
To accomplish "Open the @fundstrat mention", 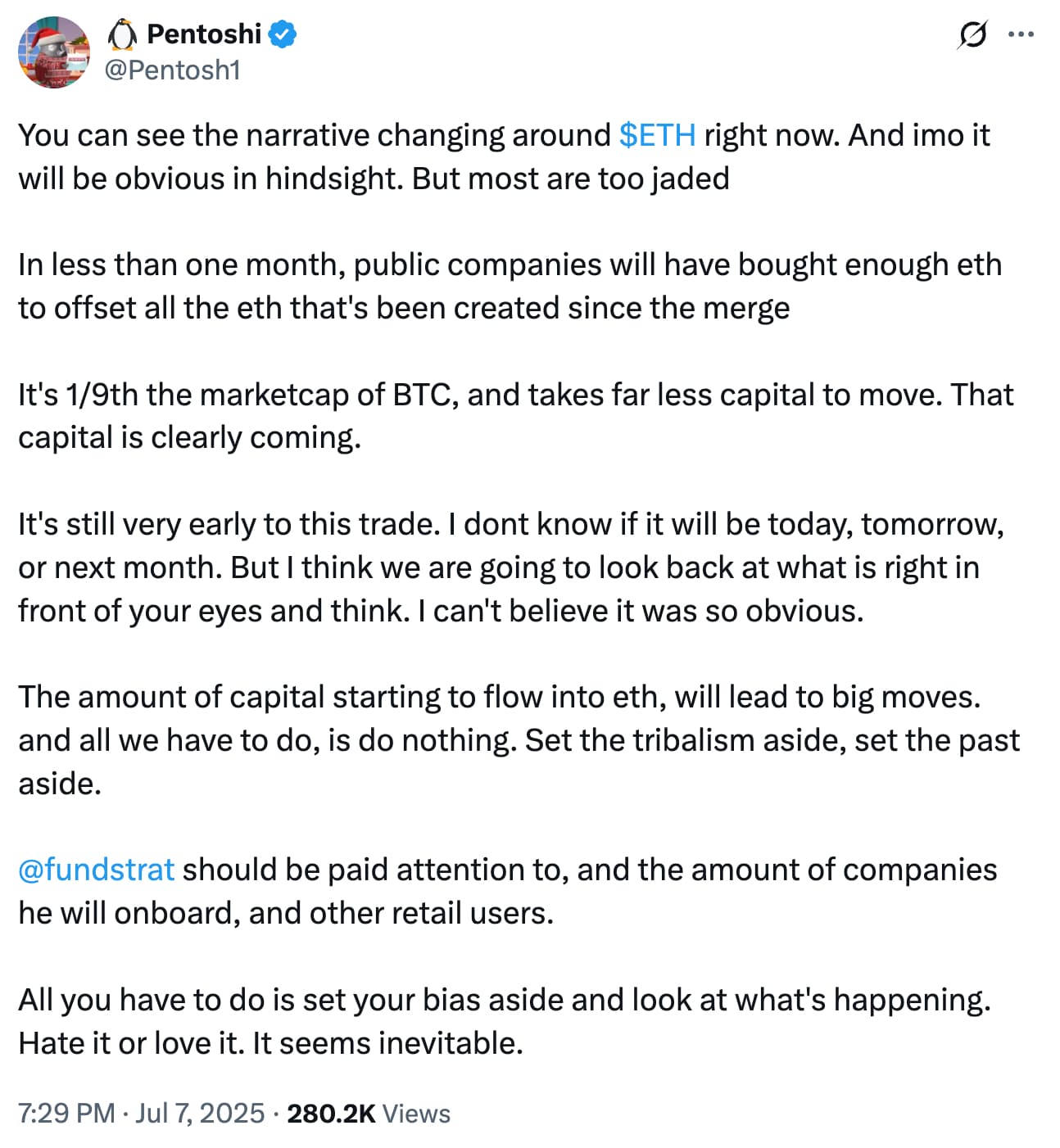I will coord(97,869).
